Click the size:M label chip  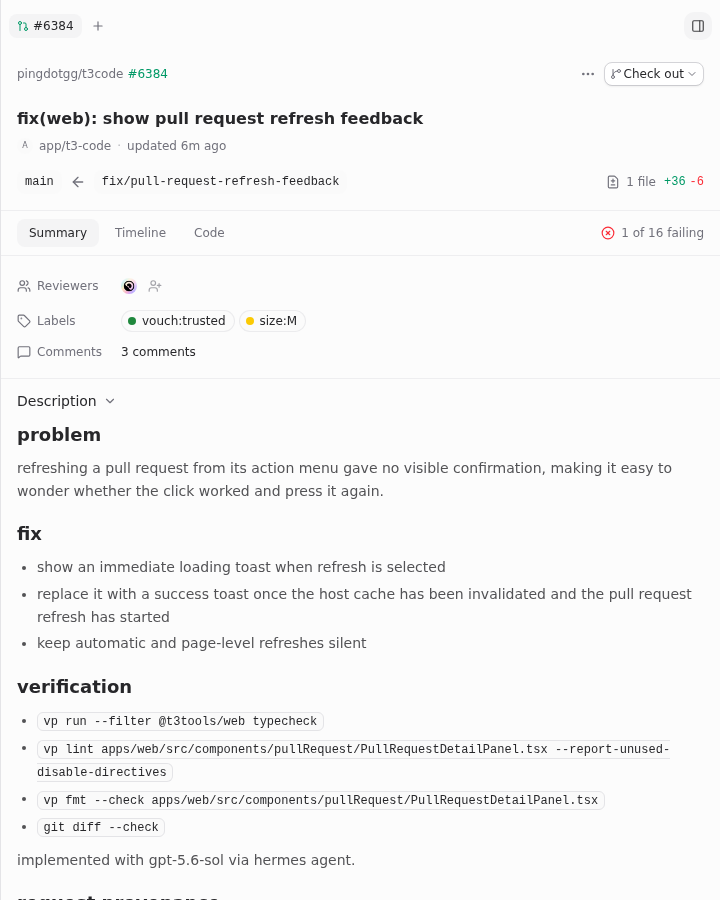pos(272,321)
